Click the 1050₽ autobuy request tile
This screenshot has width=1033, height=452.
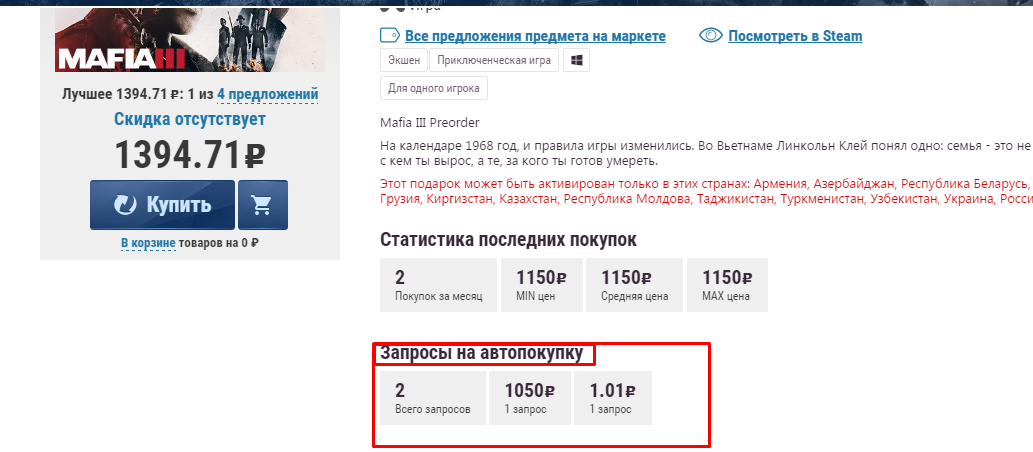tap(530, 398)
